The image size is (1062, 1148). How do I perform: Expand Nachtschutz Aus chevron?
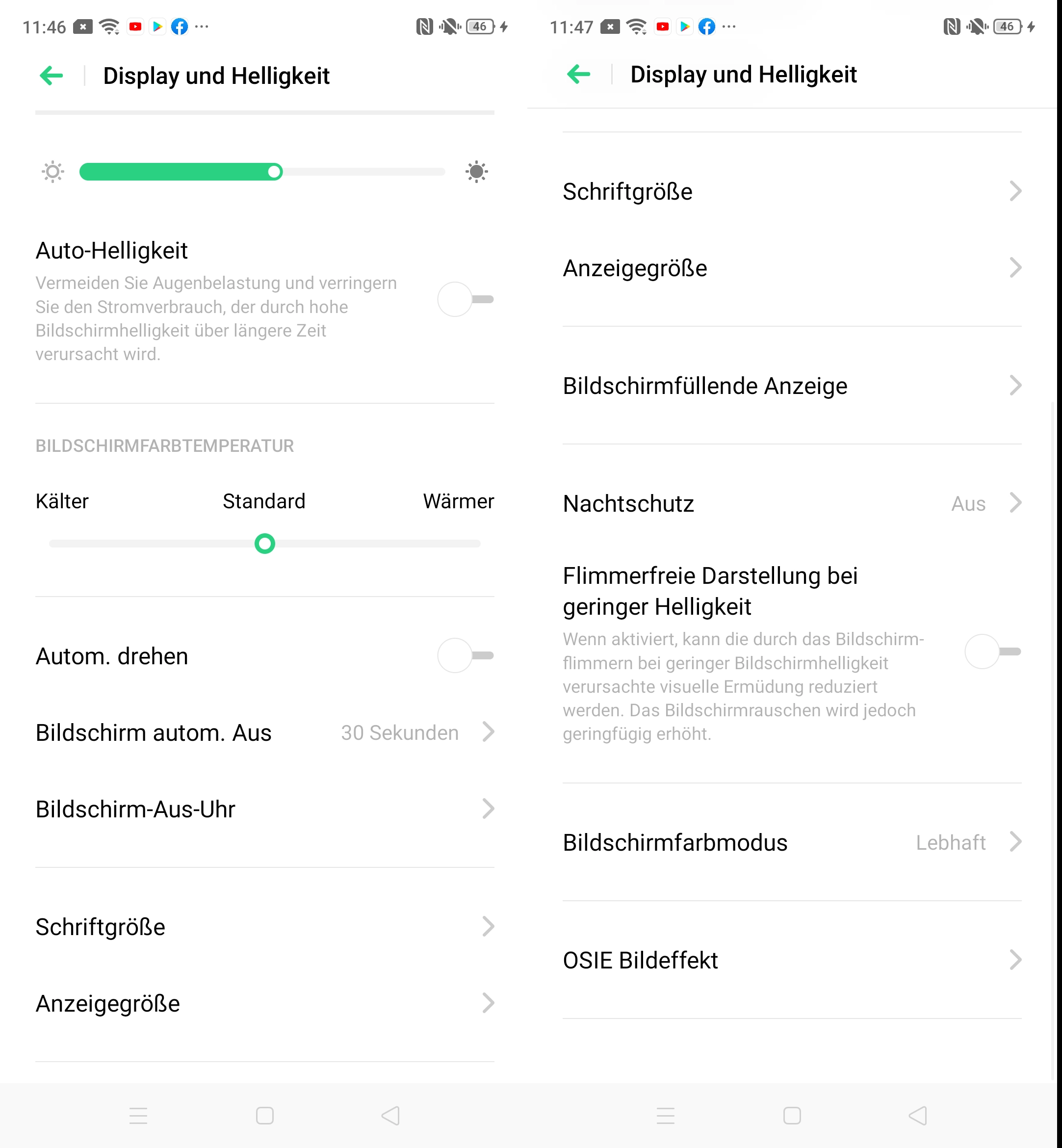coord(1015,503)
